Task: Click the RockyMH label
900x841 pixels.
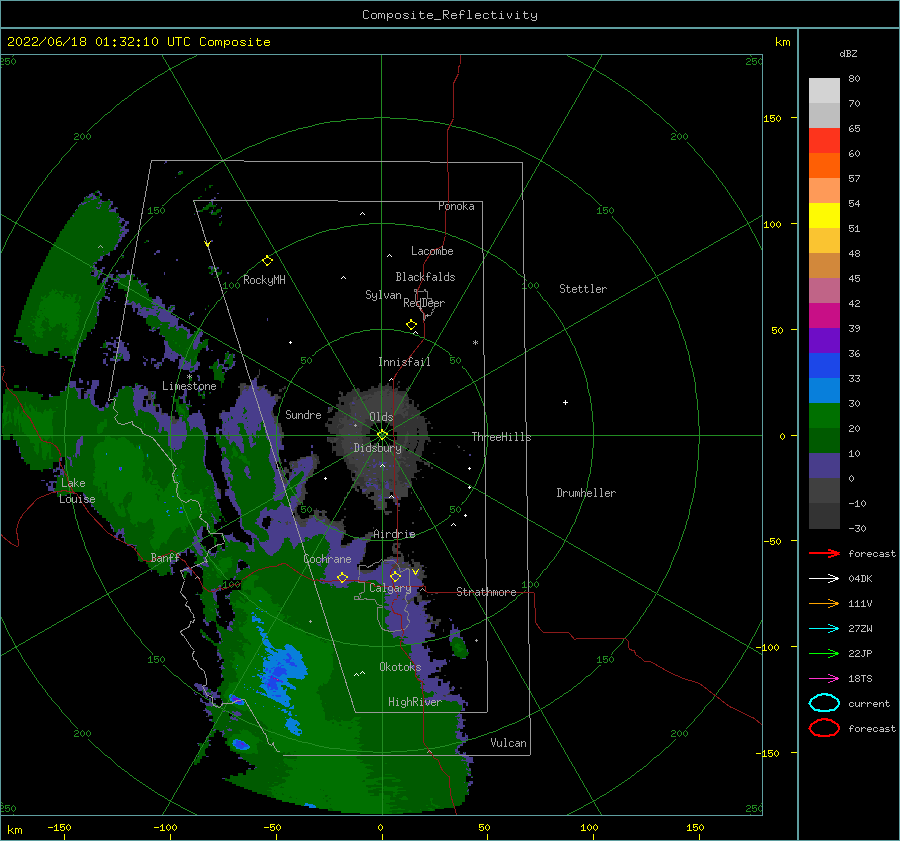Action: point(264,280)
